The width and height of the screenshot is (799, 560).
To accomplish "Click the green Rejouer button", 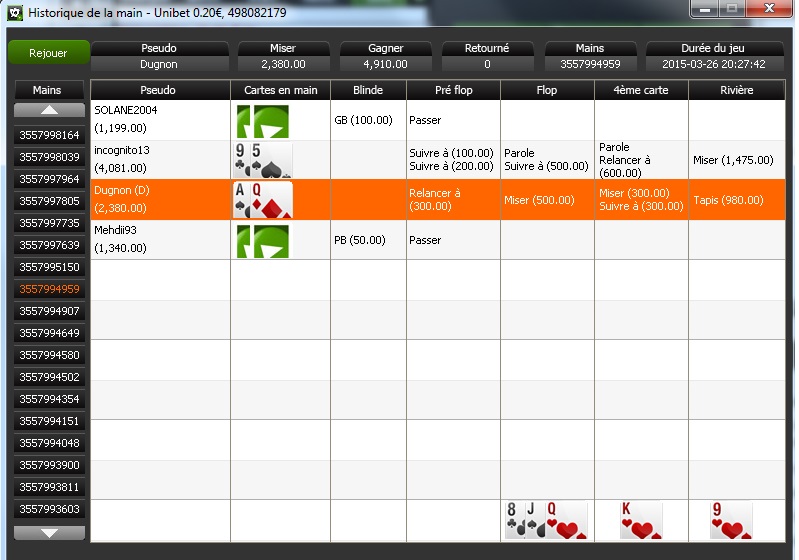I will coord(48,53).
